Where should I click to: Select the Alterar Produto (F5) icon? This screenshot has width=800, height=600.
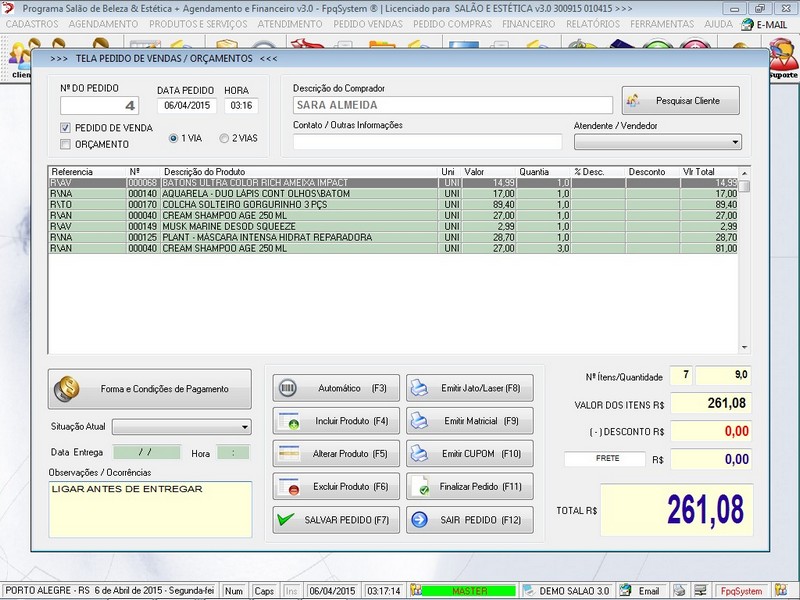pos(289,454)
